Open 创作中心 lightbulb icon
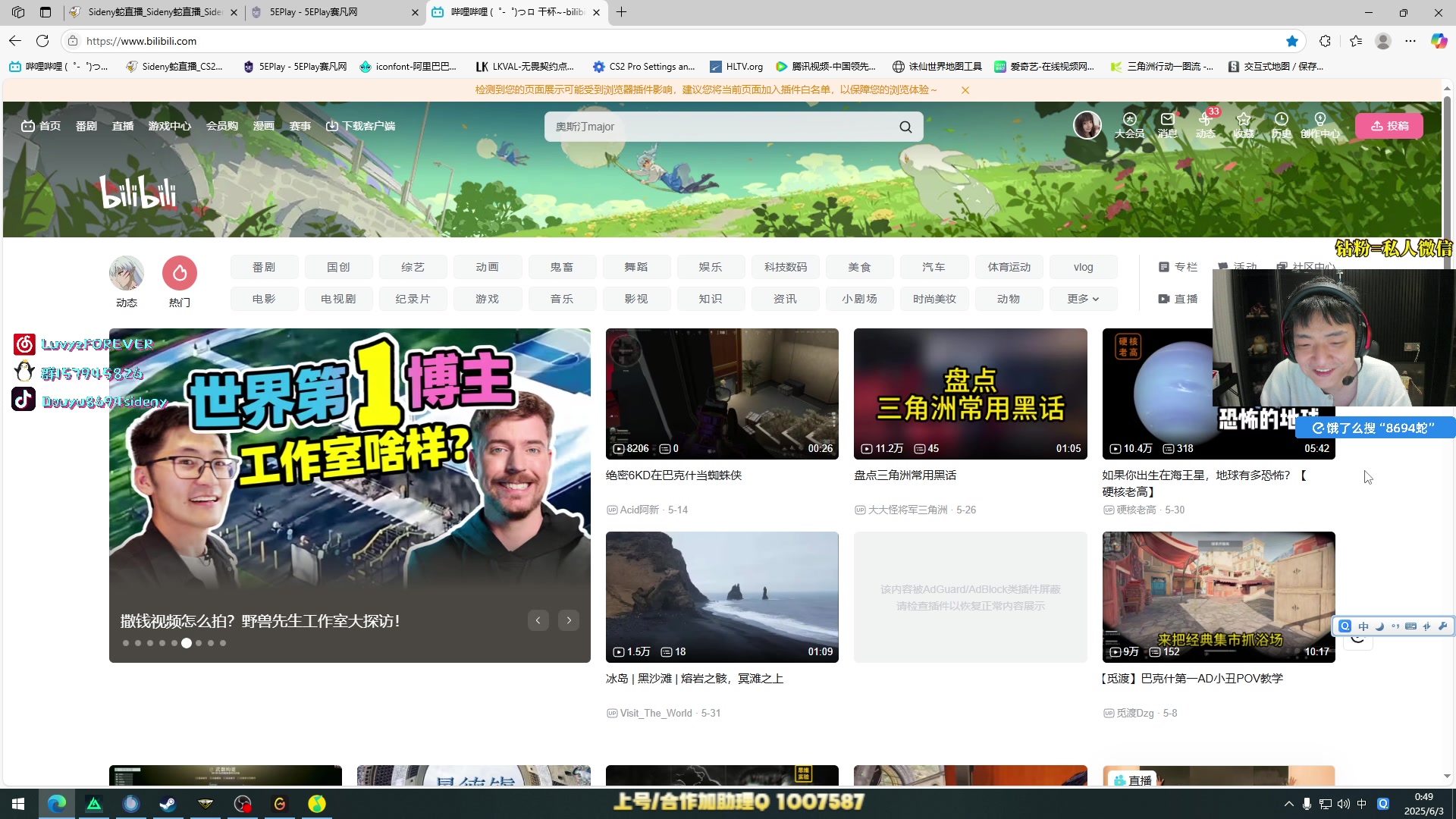The width and height of the screenshot is (1456, 819). click(x=1319, y=125)
